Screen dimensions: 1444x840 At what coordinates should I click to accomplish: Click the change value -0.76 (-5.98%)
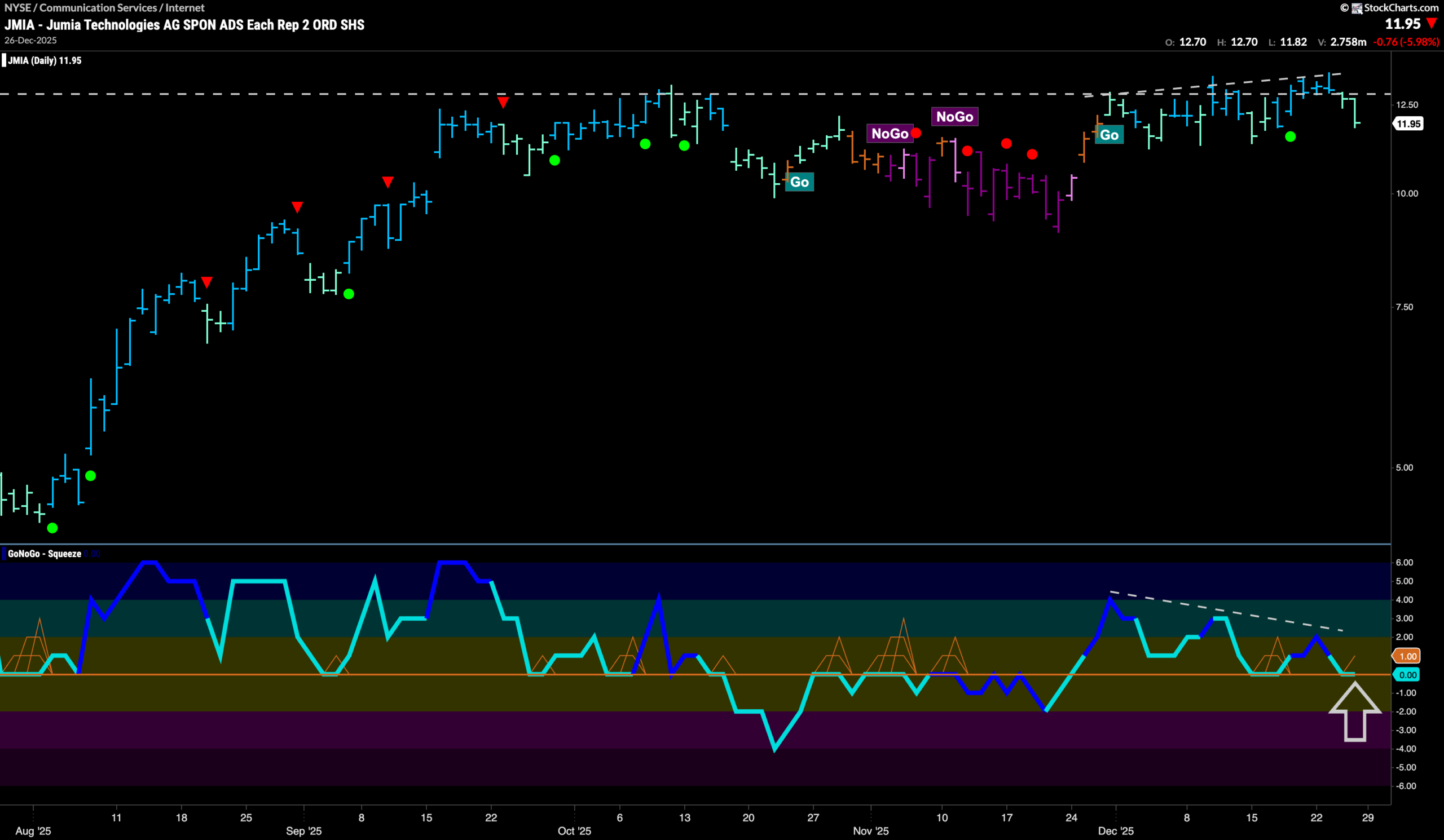click(x=1406, y=42)
